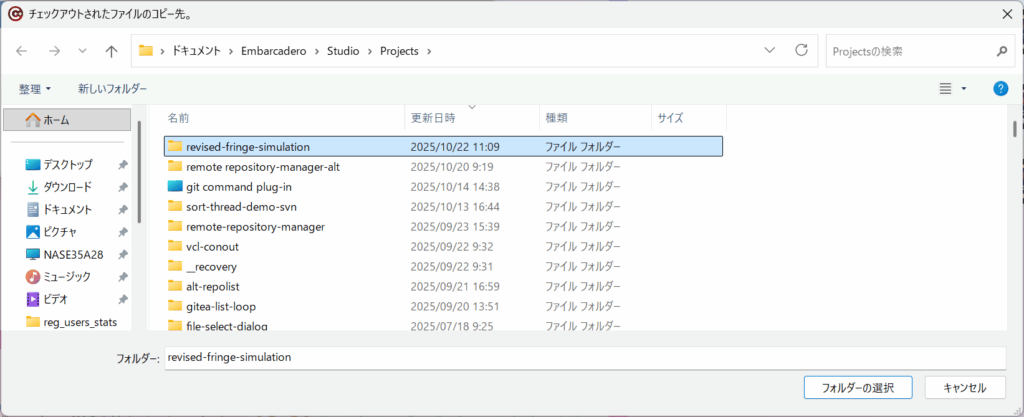The width and height of the screenshot is (1024, 417).
Task: Click the 新しいフォルダー button
Action: [112, 89]
